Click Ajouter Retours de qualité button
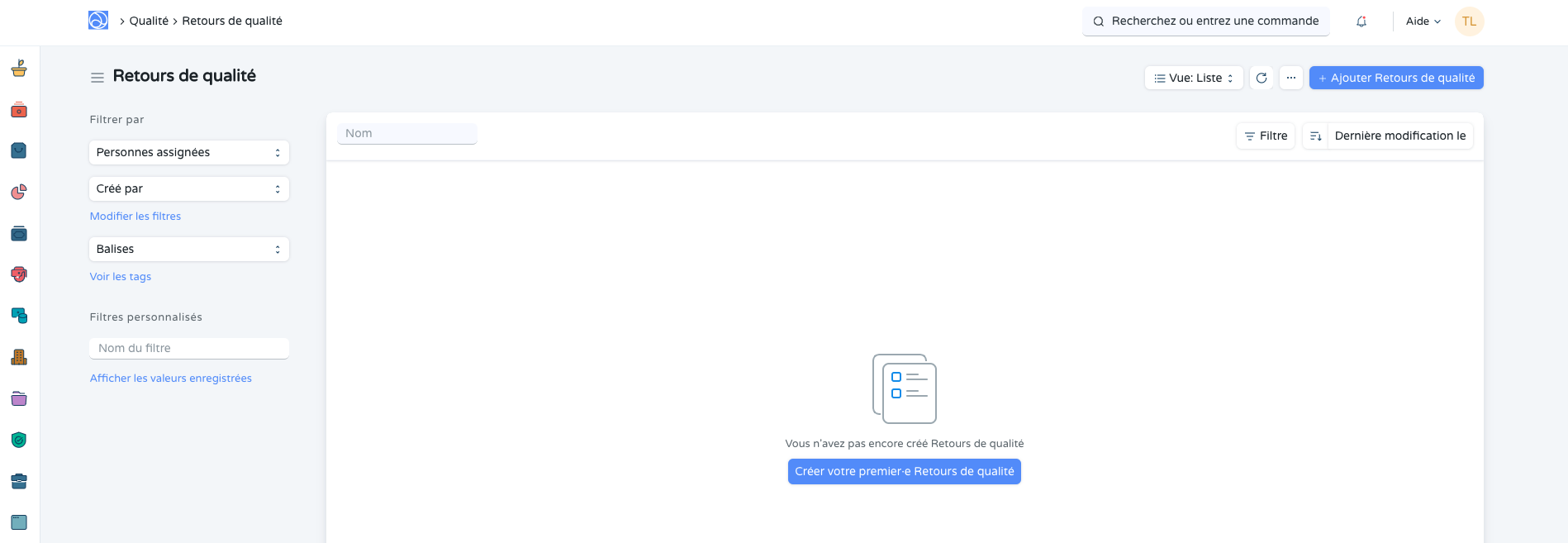The image size is (1568, 543). 1396,78
